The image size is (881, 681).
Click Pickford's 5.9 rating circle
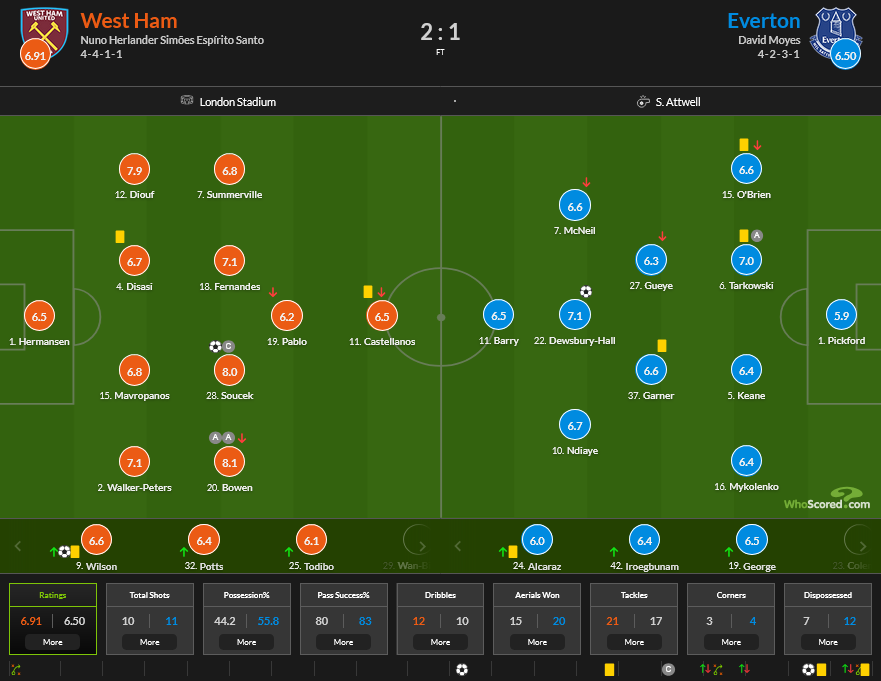(841, 315)
